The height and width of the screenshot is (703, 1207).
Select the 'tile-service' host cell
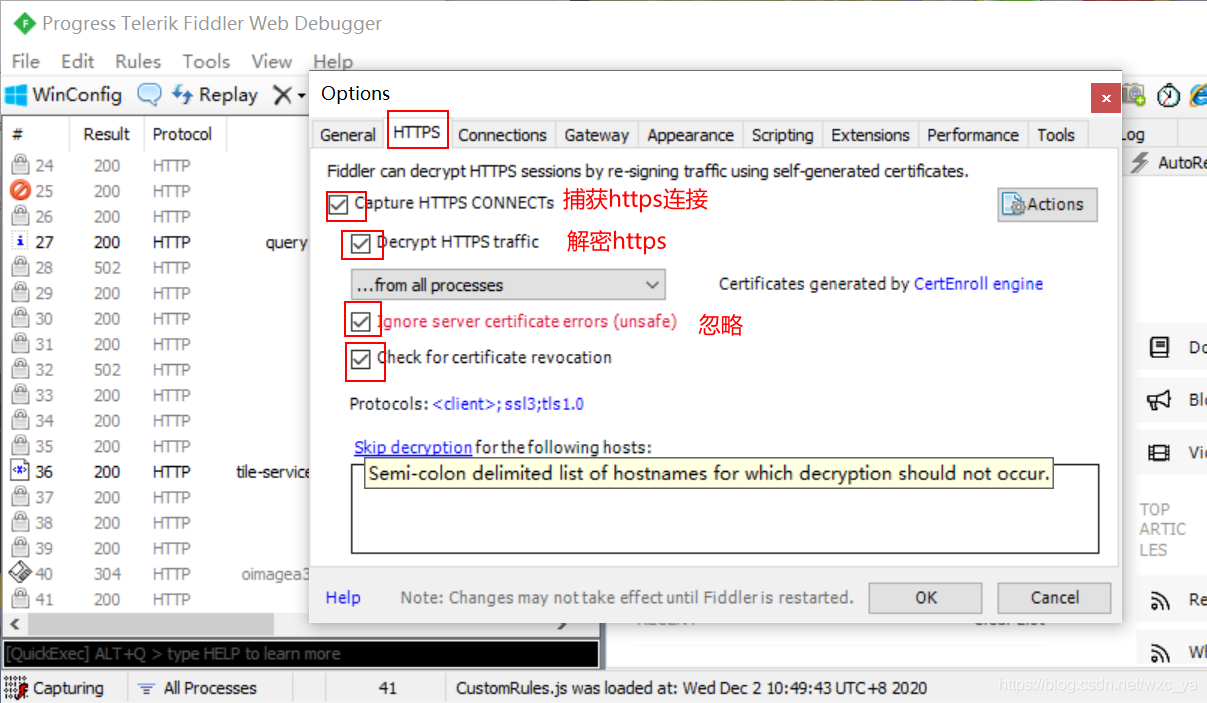(272, 472)
